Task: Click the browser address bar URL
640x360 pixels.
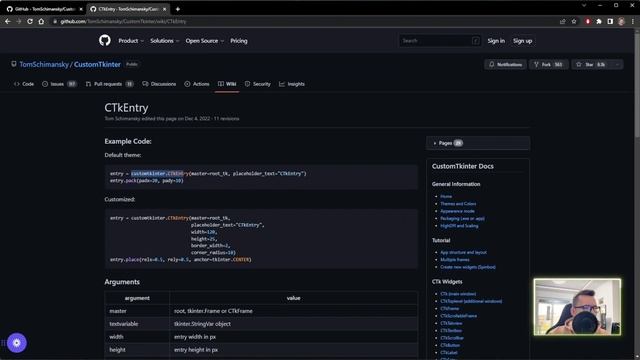Action: click(x=123, y=21)
